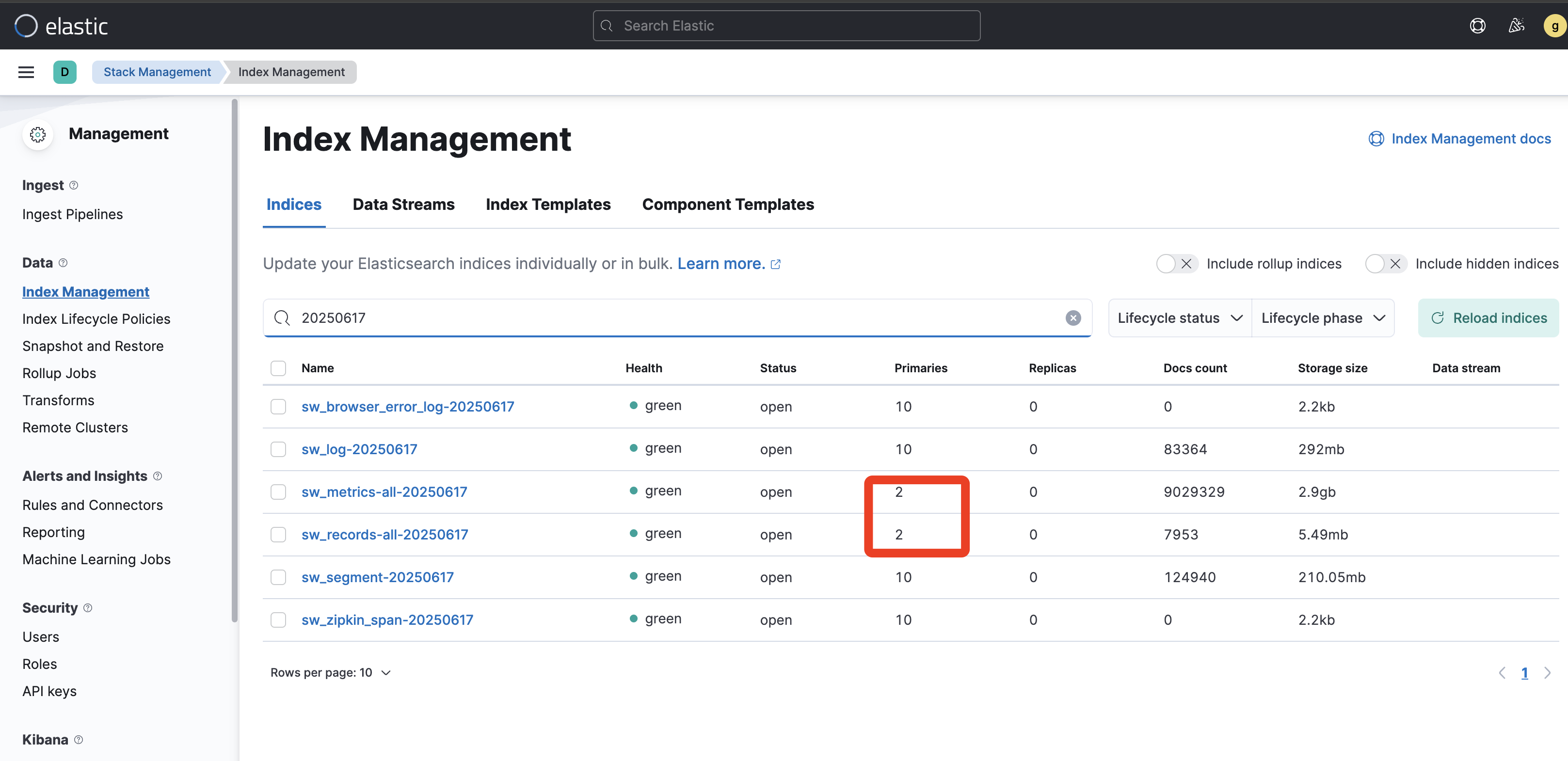Open Ingest Pipelines in sidebar
The image size is (1568, 761).
(72, 214)
